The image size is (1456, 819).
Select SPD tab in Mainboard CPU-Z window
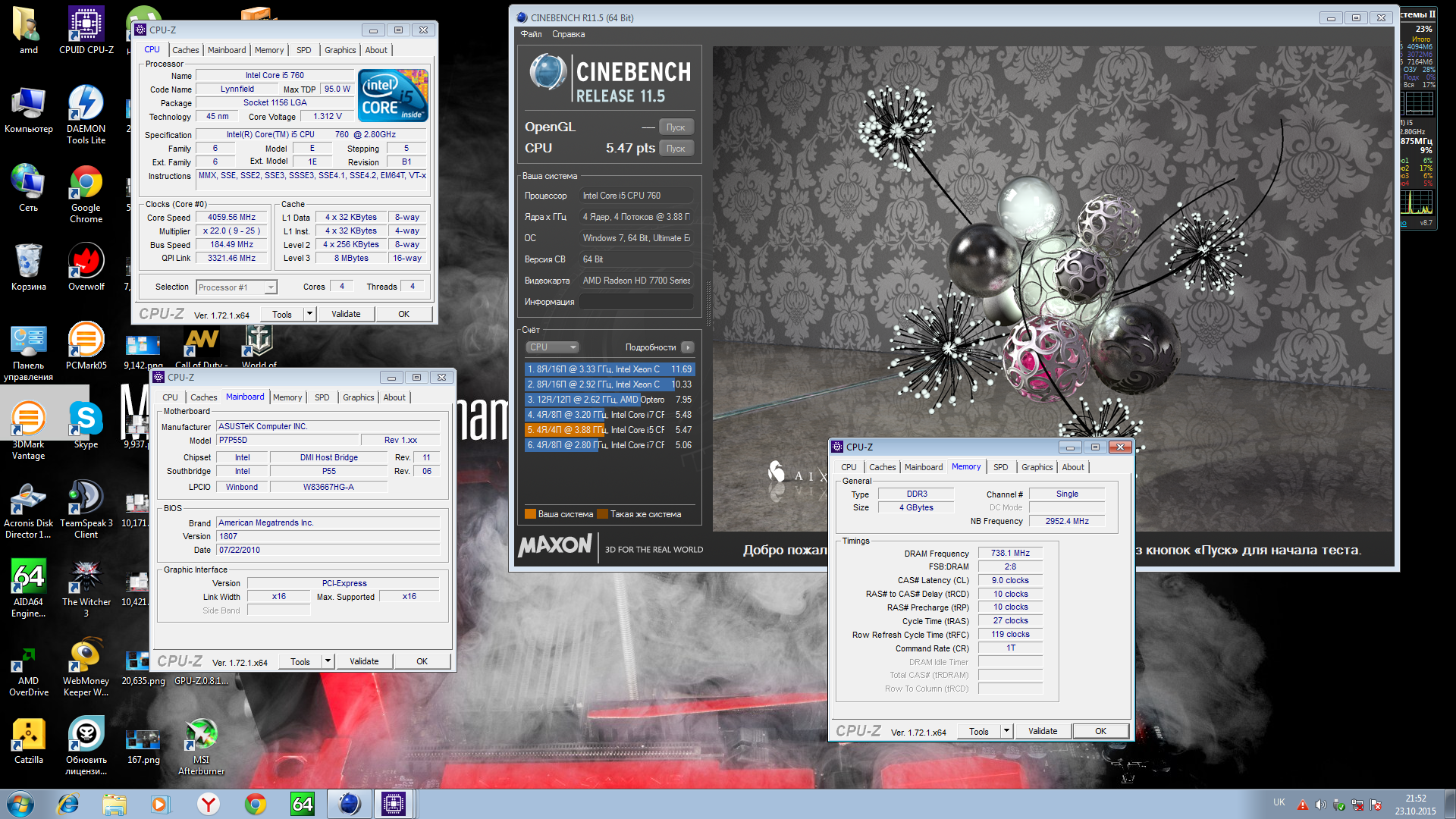(x=322, y=397)
